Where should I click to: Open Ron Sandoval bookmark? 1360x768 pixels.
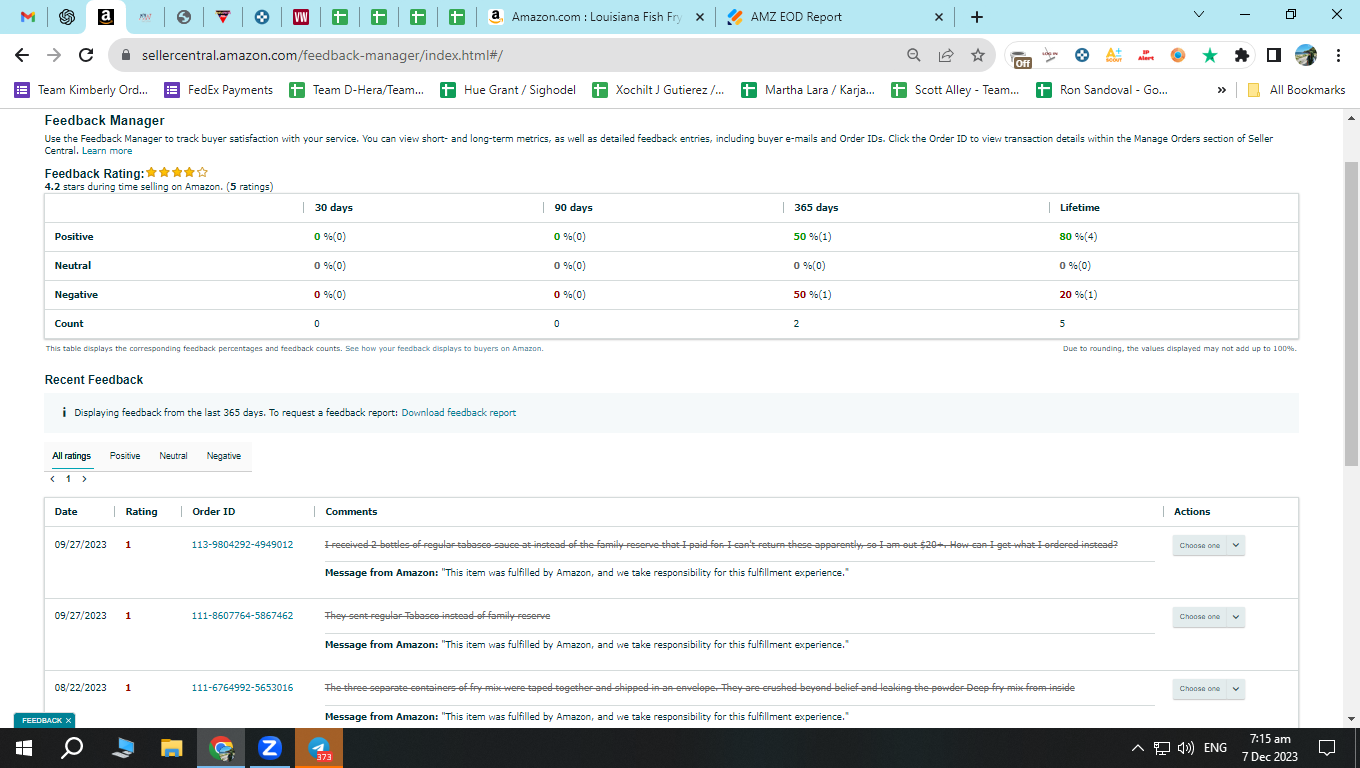point(1102,90)
